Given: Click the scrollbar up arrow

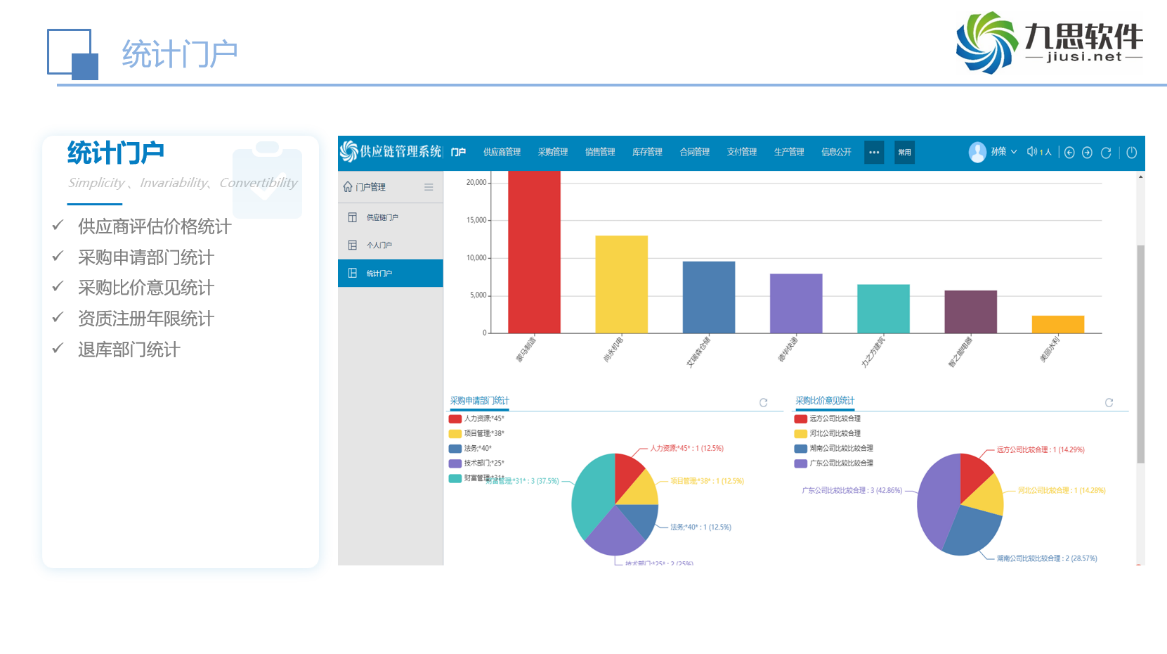Looking at the screenshot, I should click(x=1140, y=177).
